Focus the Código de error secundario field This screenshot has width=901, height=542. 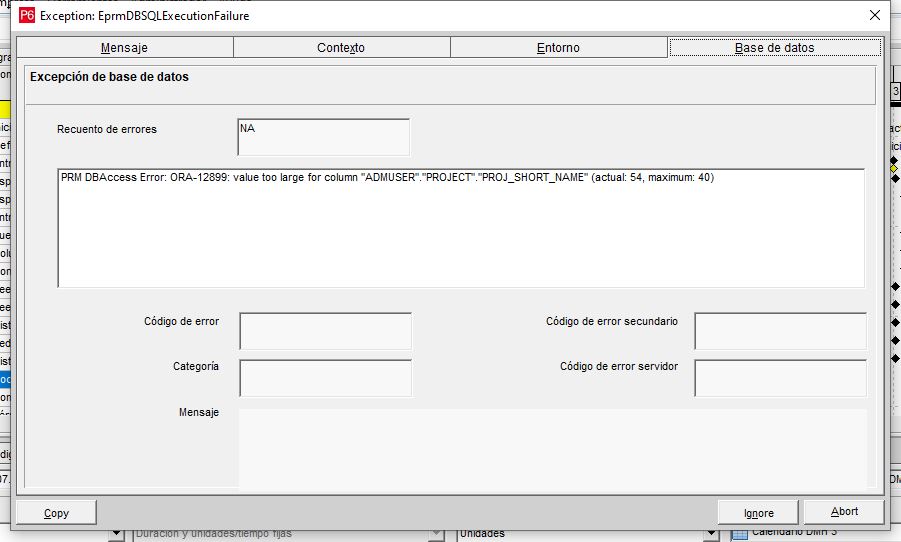pyautogui.click(x=780, y=331)
